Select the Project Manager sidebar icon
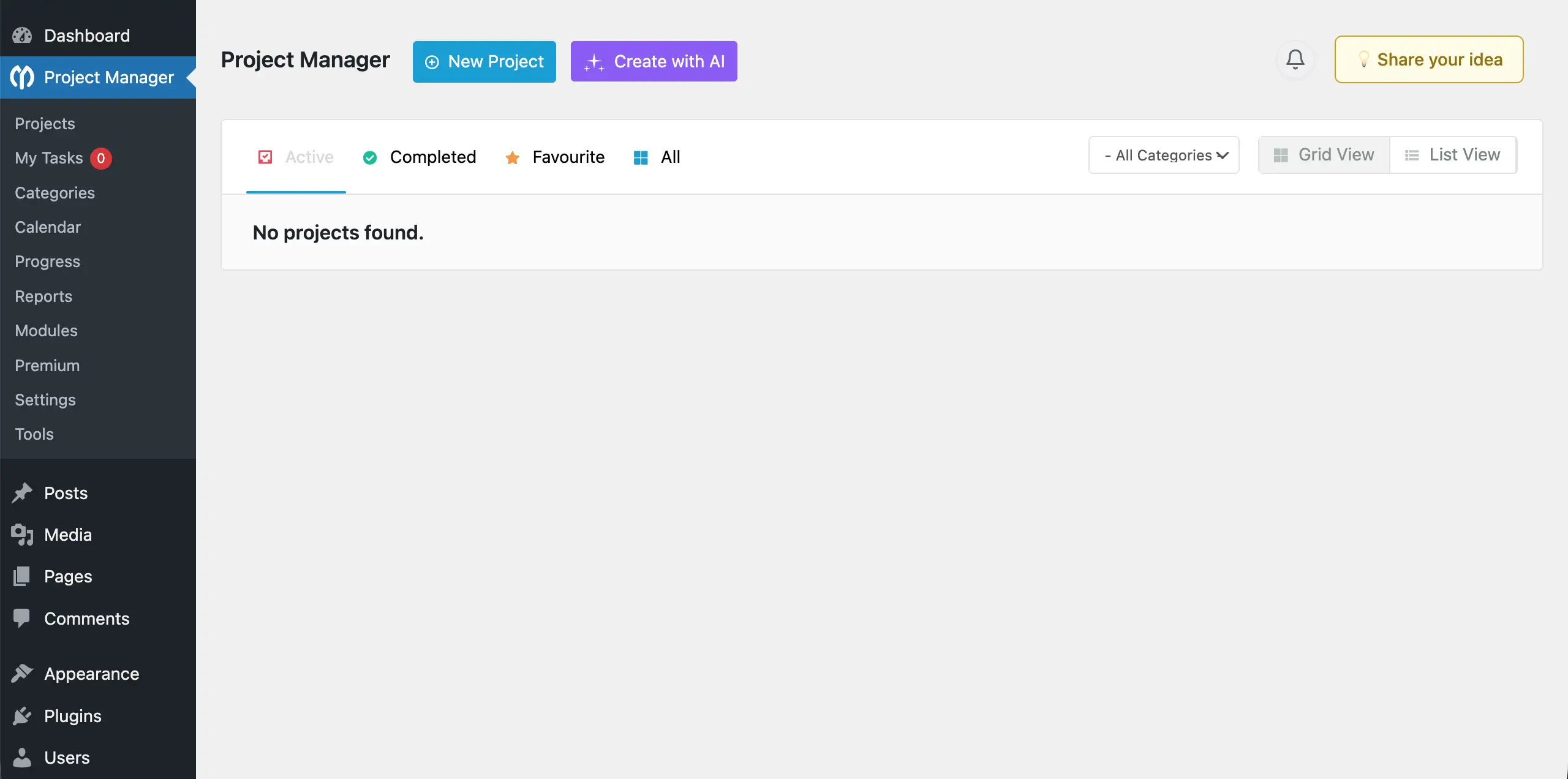This screenshot has height=779, width=1568. (22, 77)
